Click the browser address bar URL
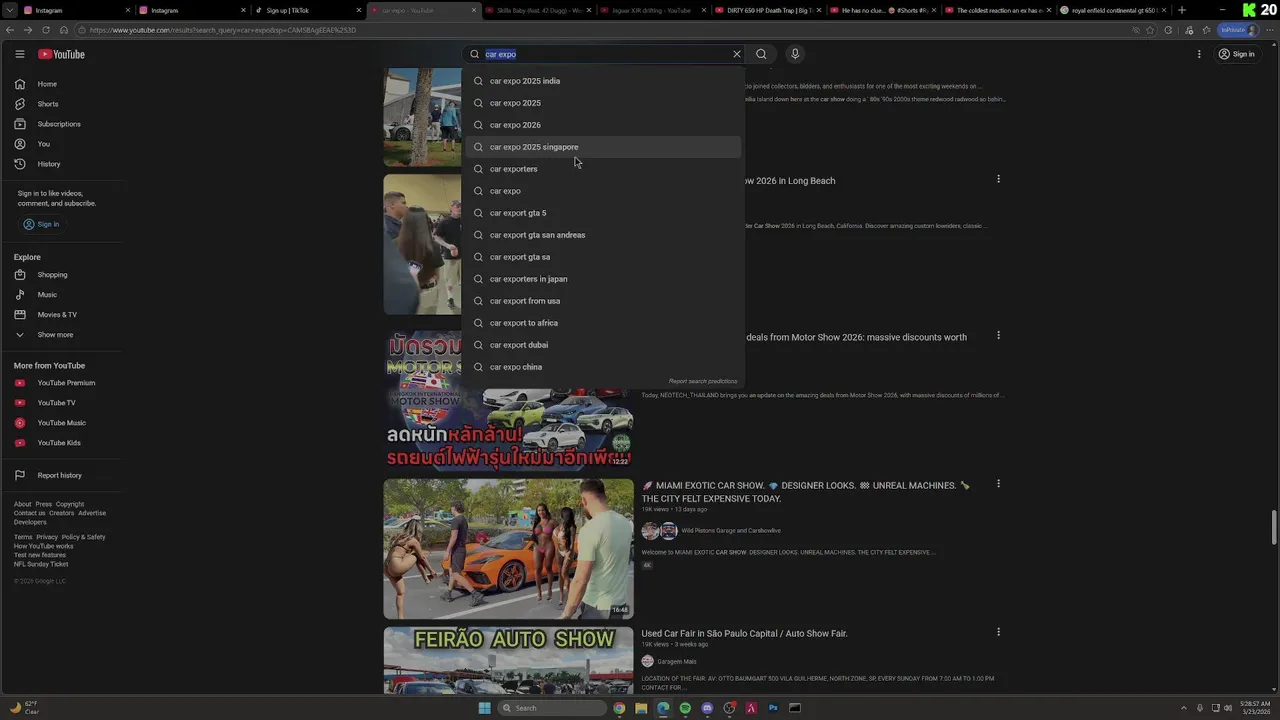 (222, 30)
